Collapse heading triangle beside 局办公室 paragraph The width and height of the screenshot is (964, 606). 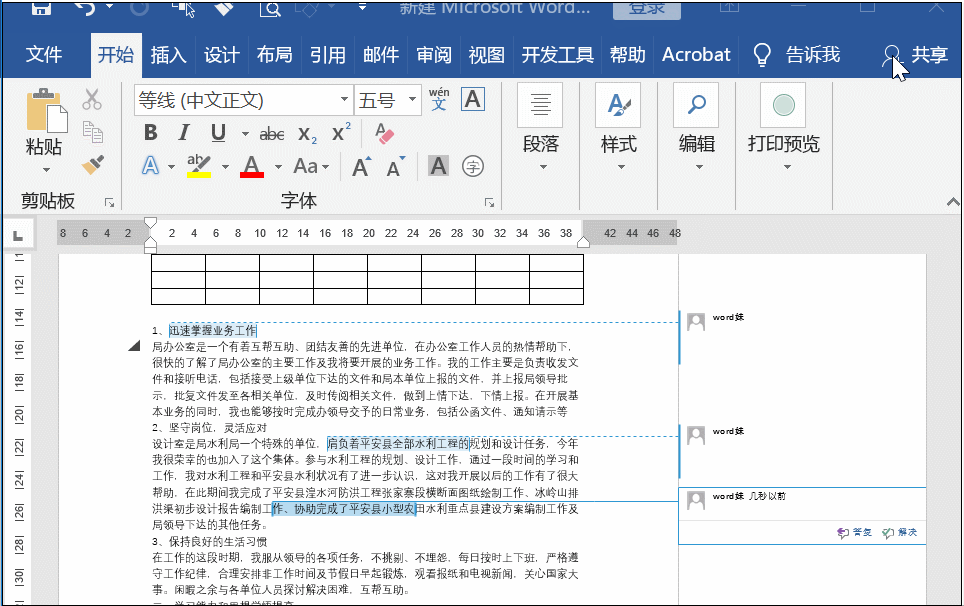[x=134, y=346]
